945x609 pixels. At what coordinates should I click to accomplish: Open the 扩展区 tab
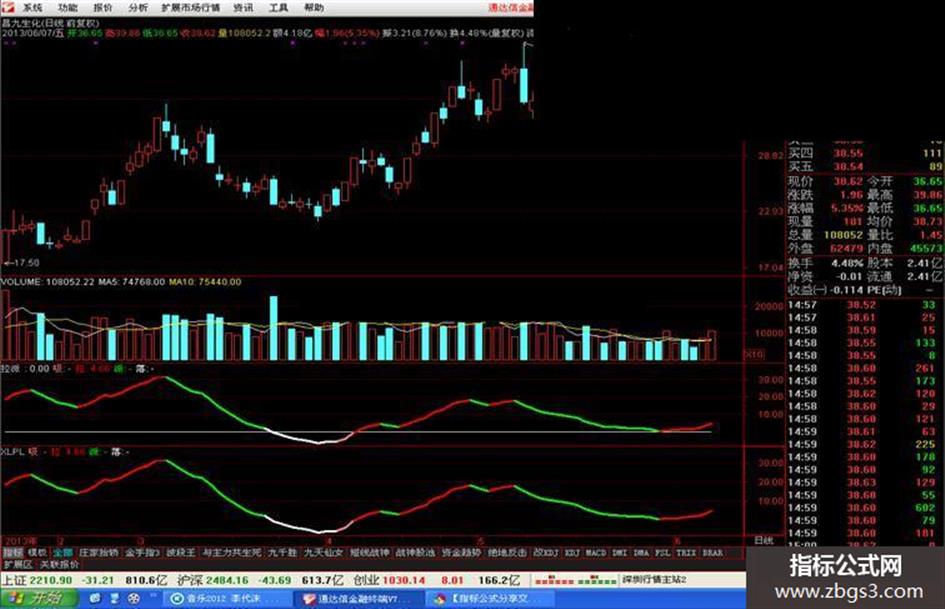point(18,565)
